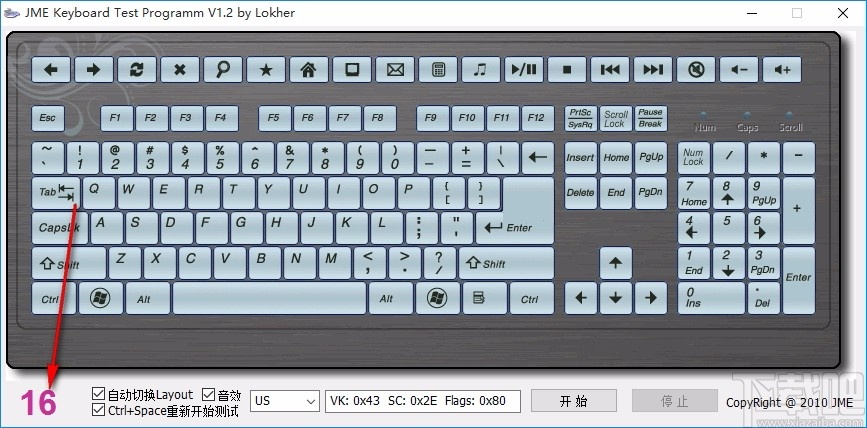
Task: Click the numpad 0 Ins key
Action: pyautogui.click(x=712, y=299)
